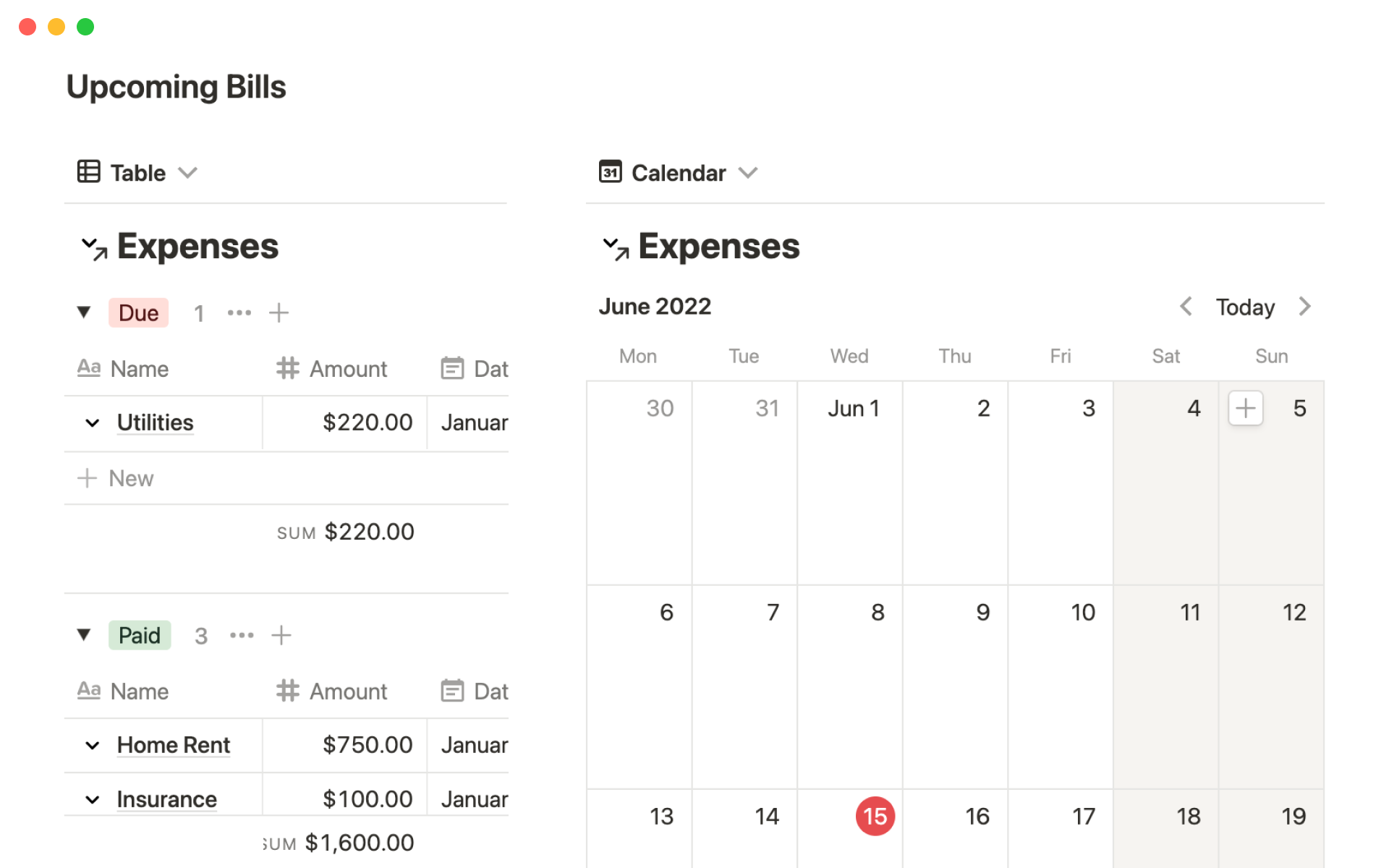Go to previous month via left chevron
This screenshot has width=1389, height=868.
[1185, 306]
